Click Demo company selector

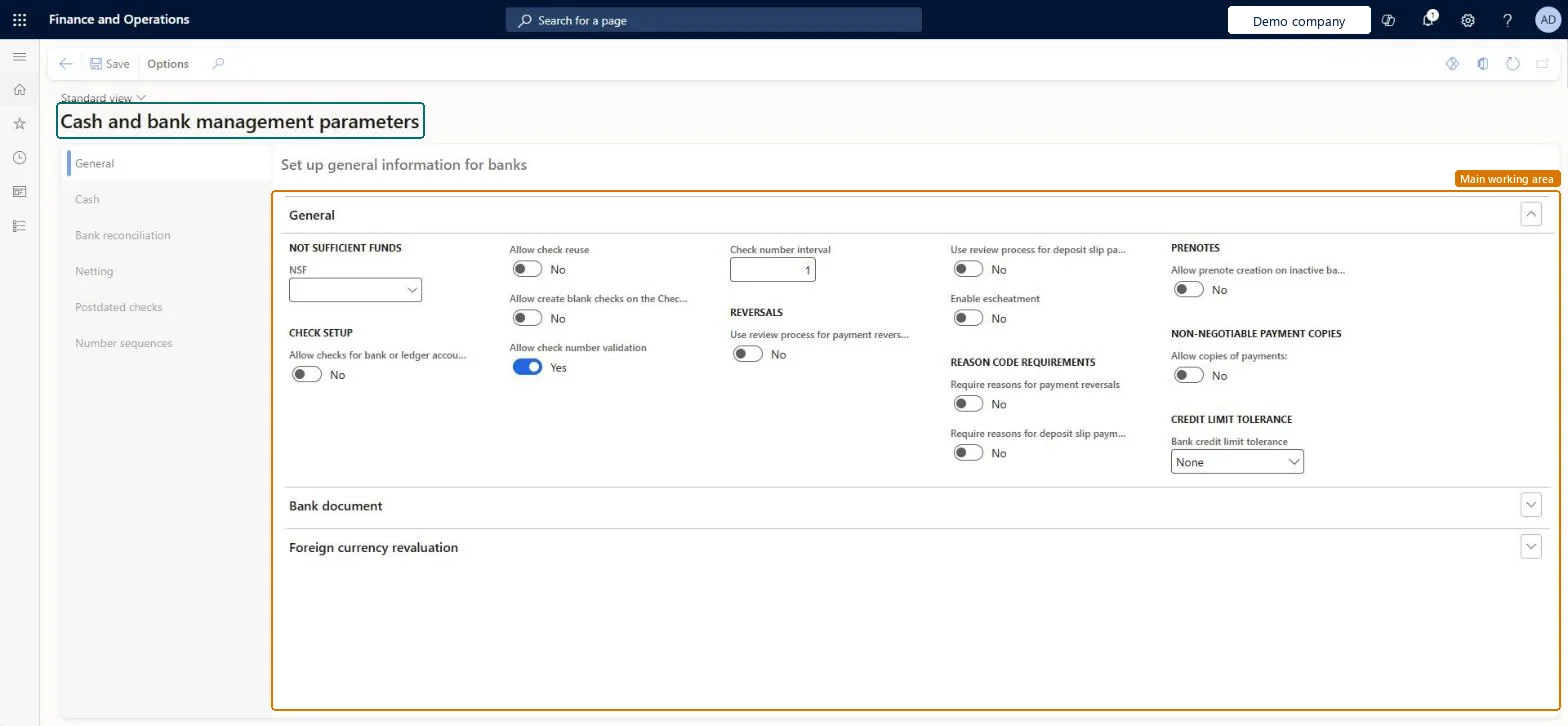coord(1299,20)
